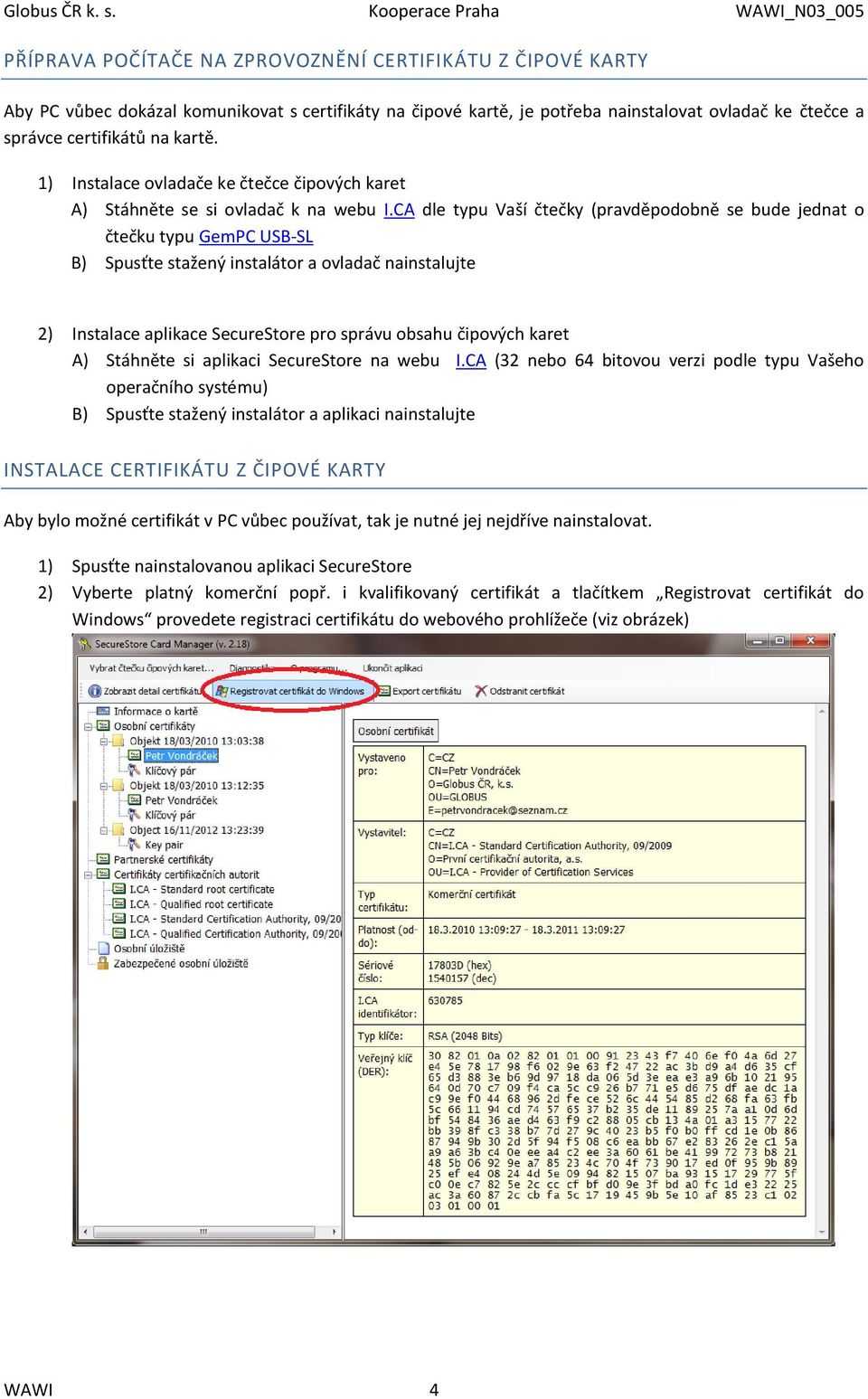Click I.CA identifikátor value 630785
868x1399 pixels.
click(445, 1001)
